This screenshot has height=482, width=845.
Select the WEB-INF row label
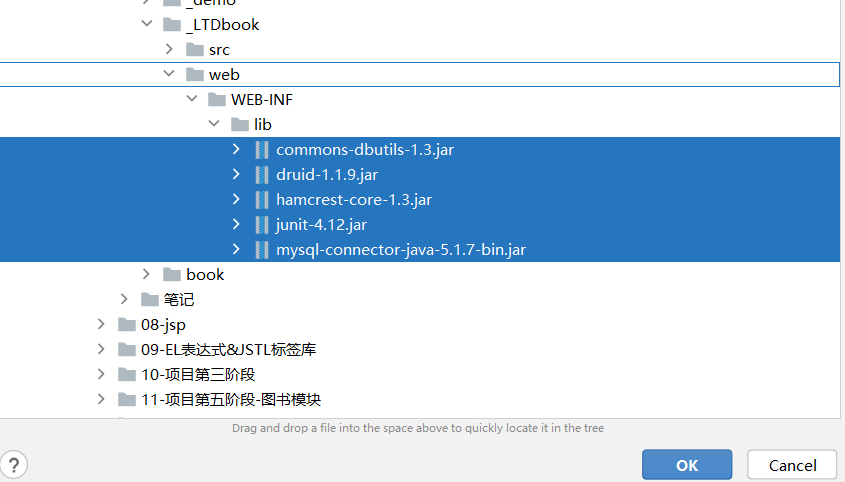pyautogui.click(x=262, y=100)
